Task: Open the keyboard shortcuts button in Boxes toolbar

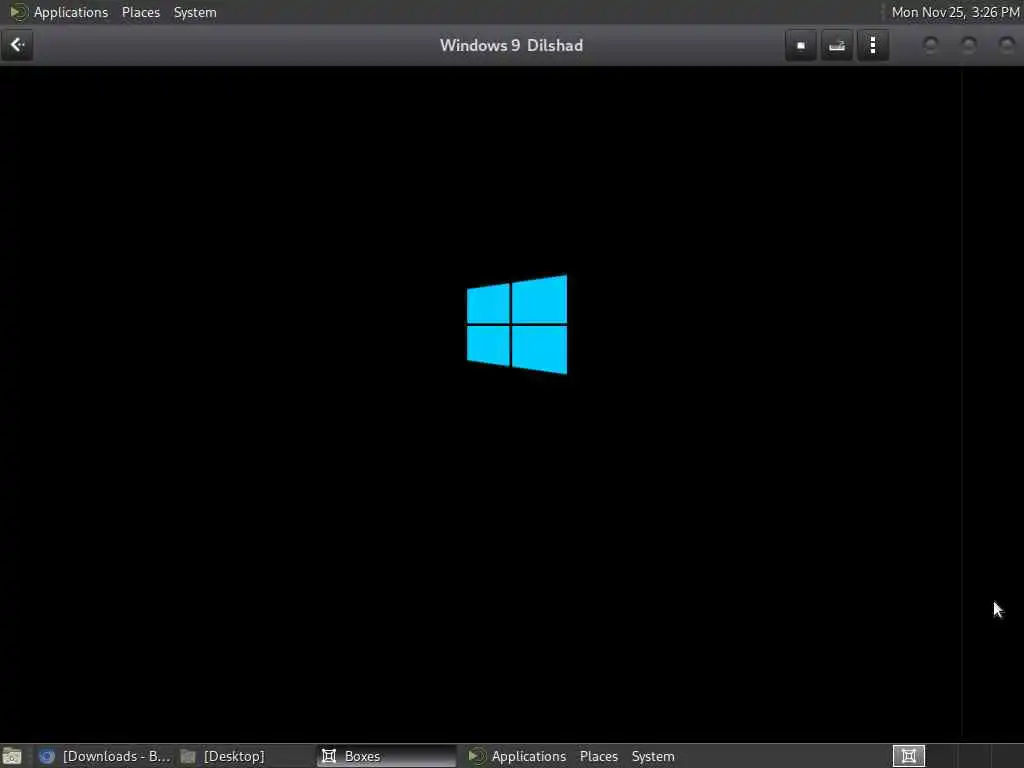Action: (837, 45)
